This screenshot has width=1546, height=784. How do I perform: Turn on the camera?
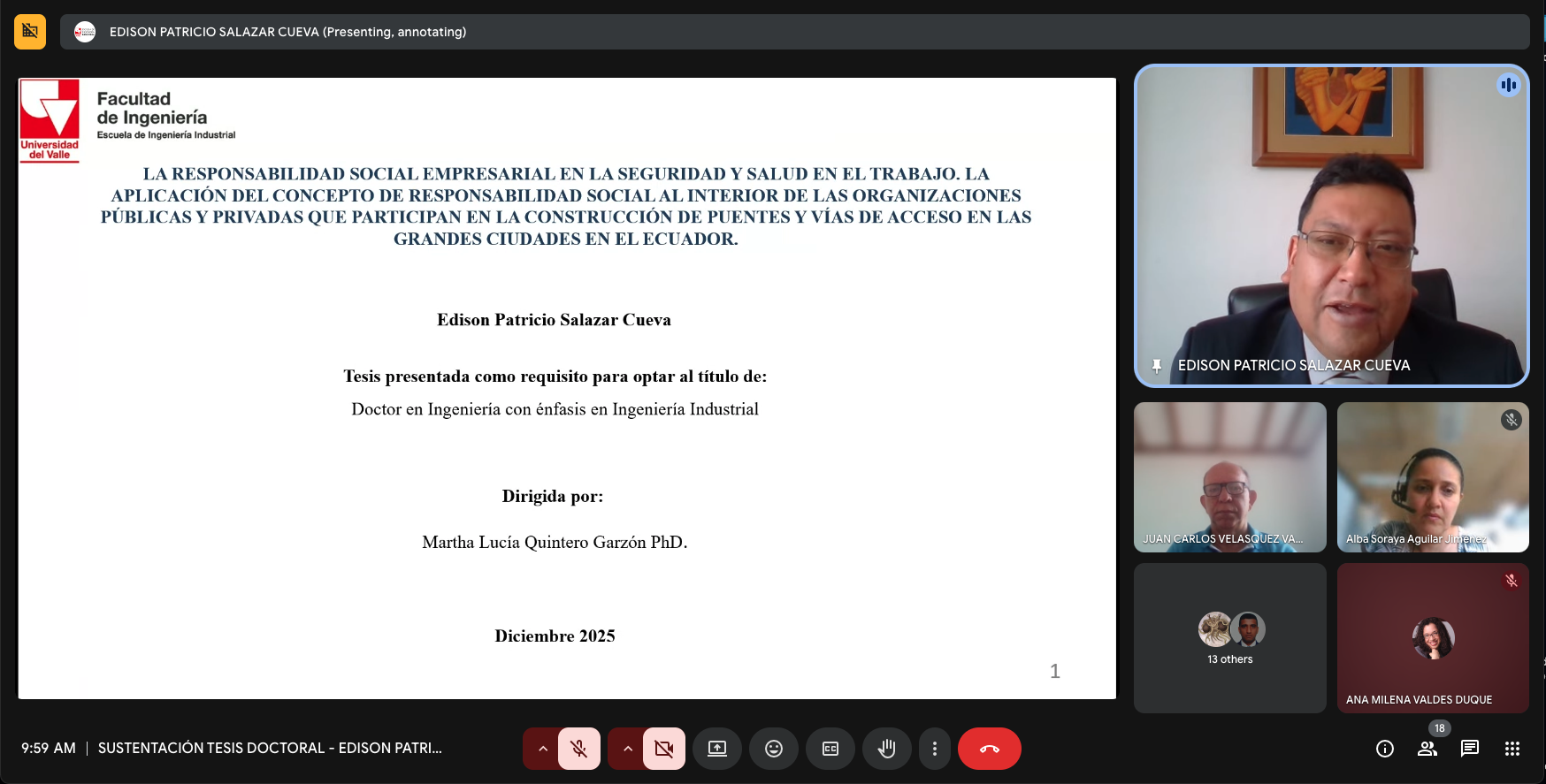point(664,749)
